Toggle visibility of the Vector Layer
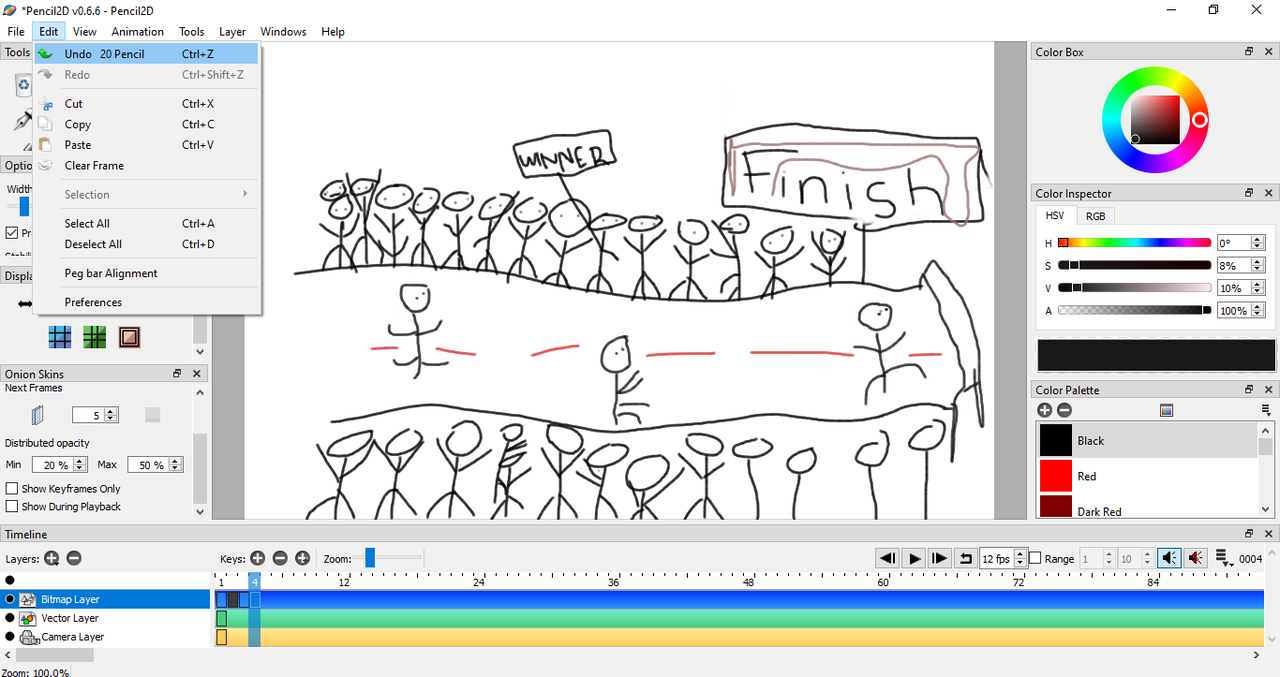 pyautogui.click(x=10, y=618)
